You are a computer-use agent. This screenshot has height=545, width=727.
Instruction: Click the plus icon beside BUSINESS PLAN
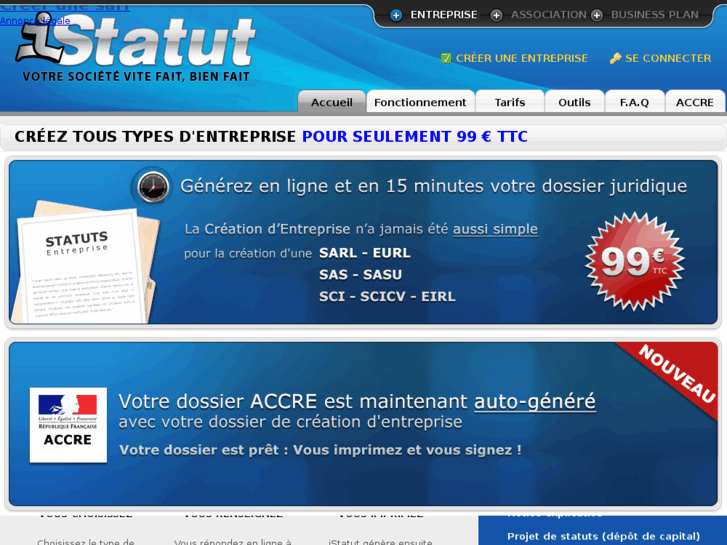coord(597,15)
